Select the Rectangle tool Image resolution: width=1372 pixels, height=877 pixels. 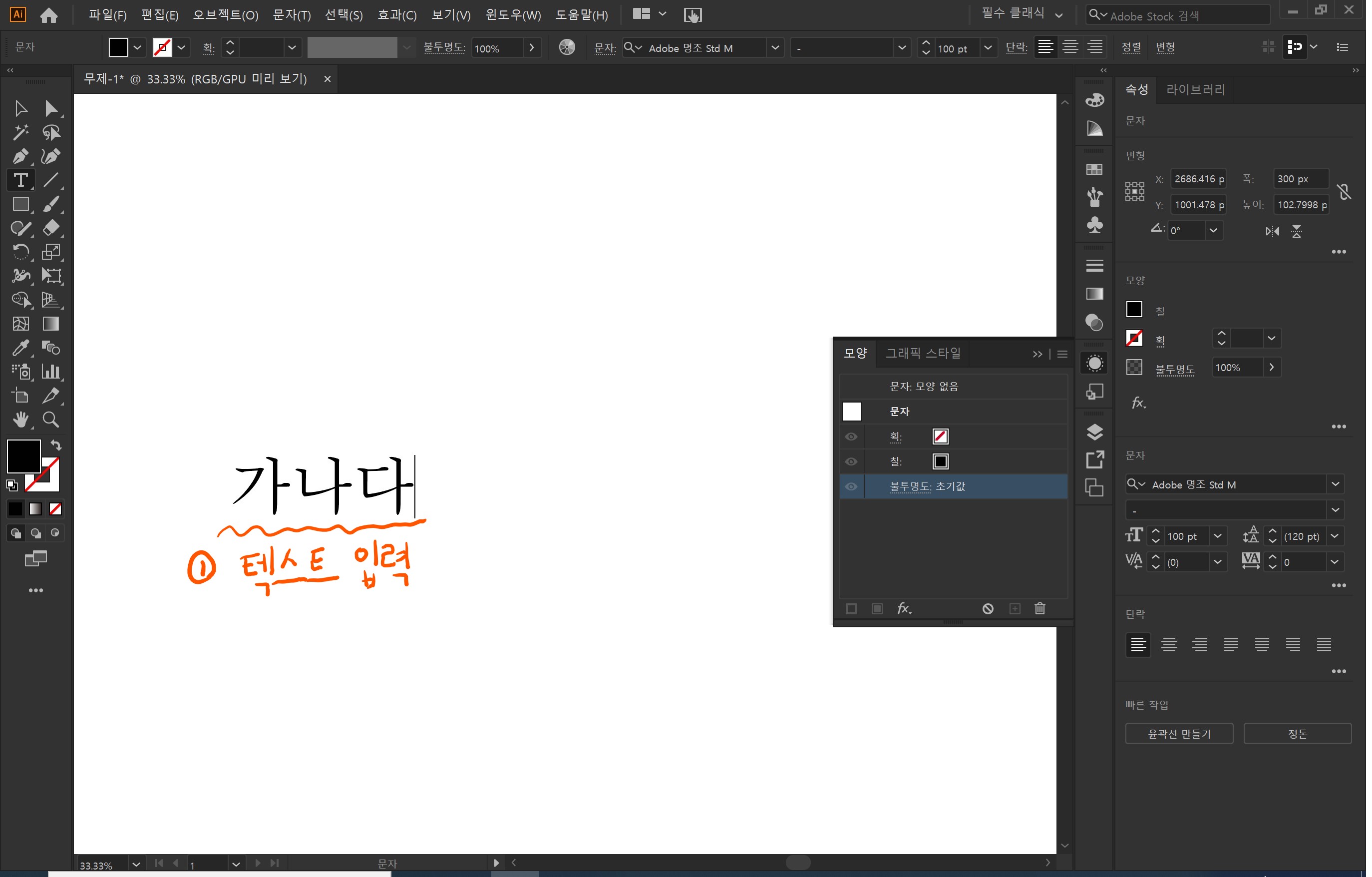20,204
